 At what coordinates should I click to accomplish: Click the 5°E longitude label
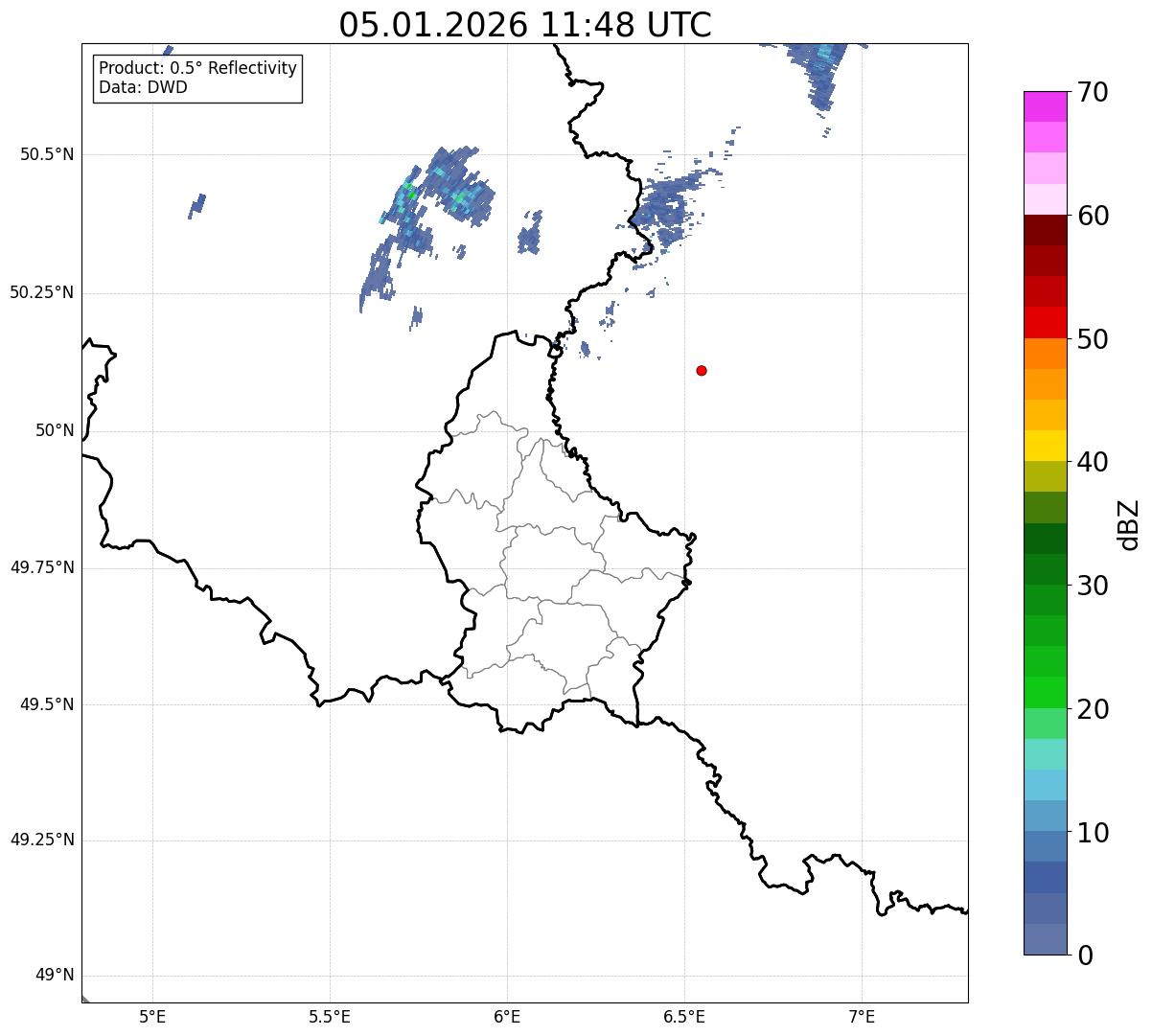point(152,1017)
